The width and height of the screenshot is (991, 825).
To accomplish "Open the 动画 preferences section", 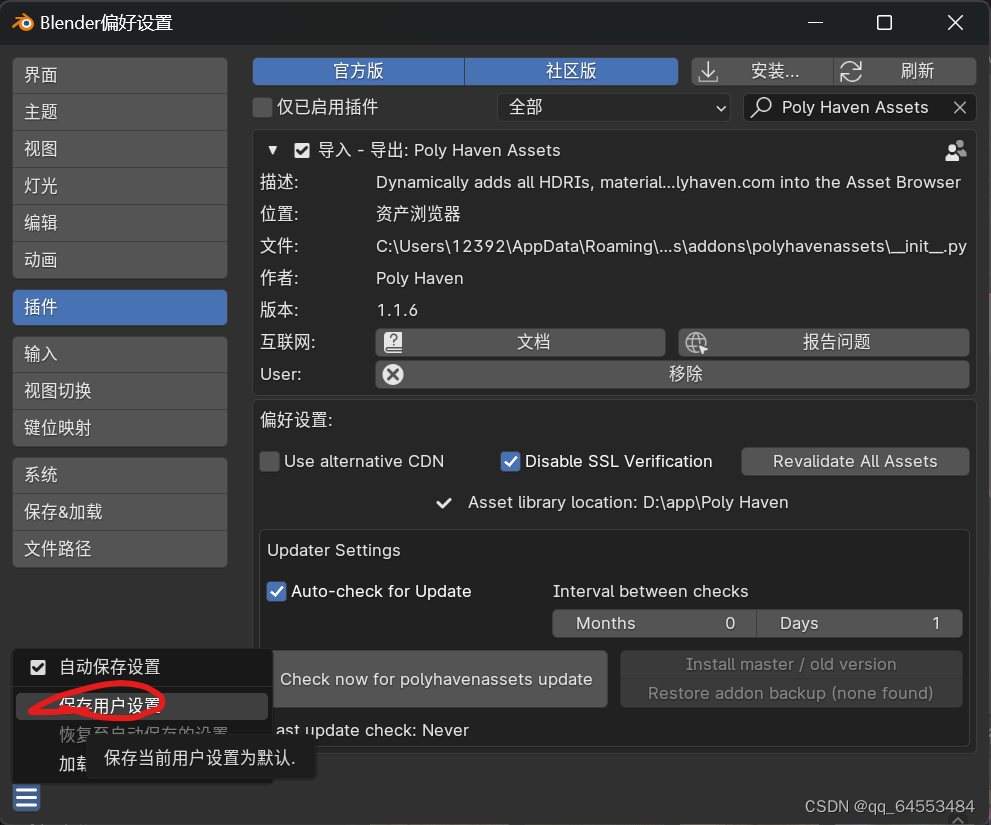I will coord(120,260).
